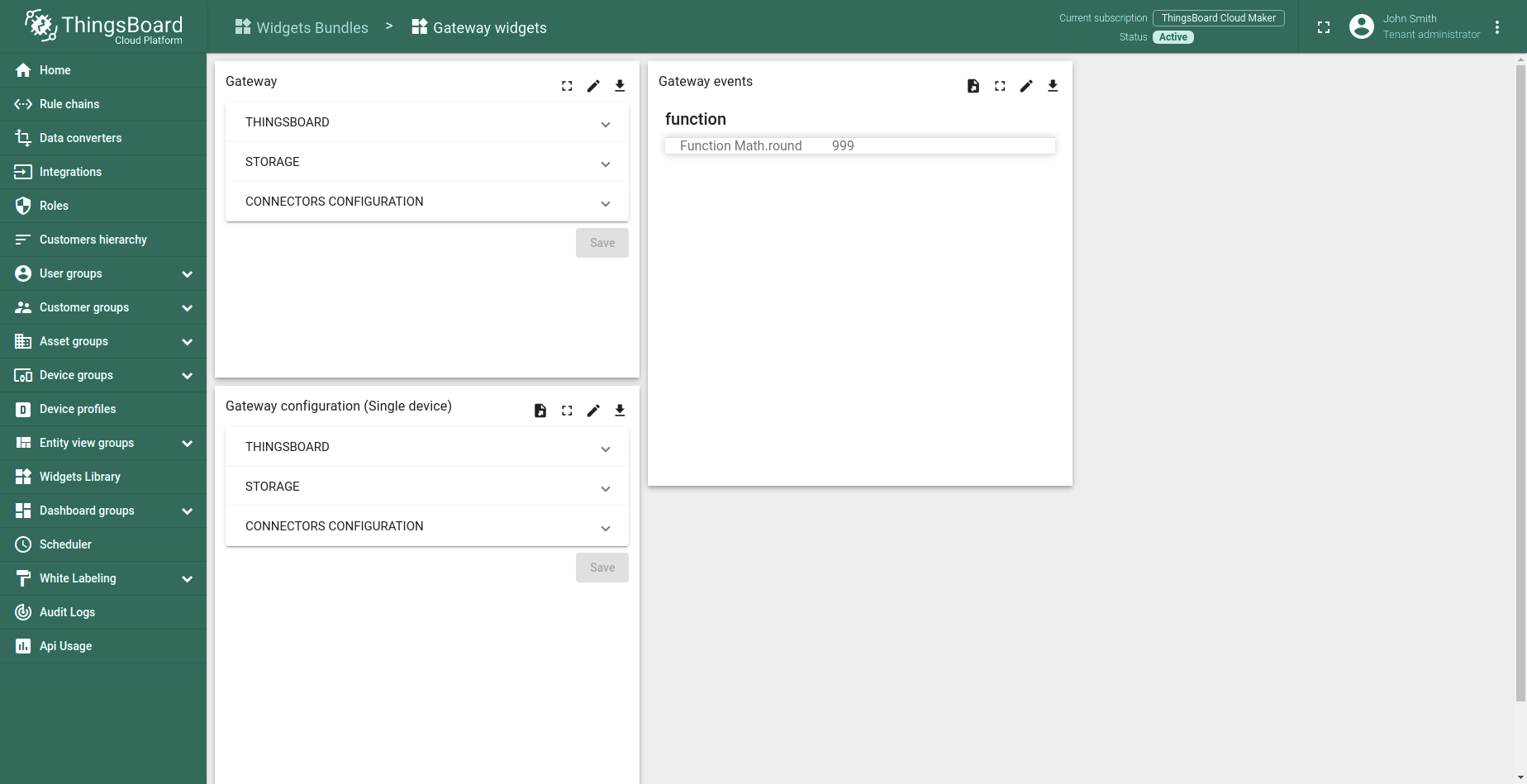Click the Api Usage icon

click(x=23, y=646)
